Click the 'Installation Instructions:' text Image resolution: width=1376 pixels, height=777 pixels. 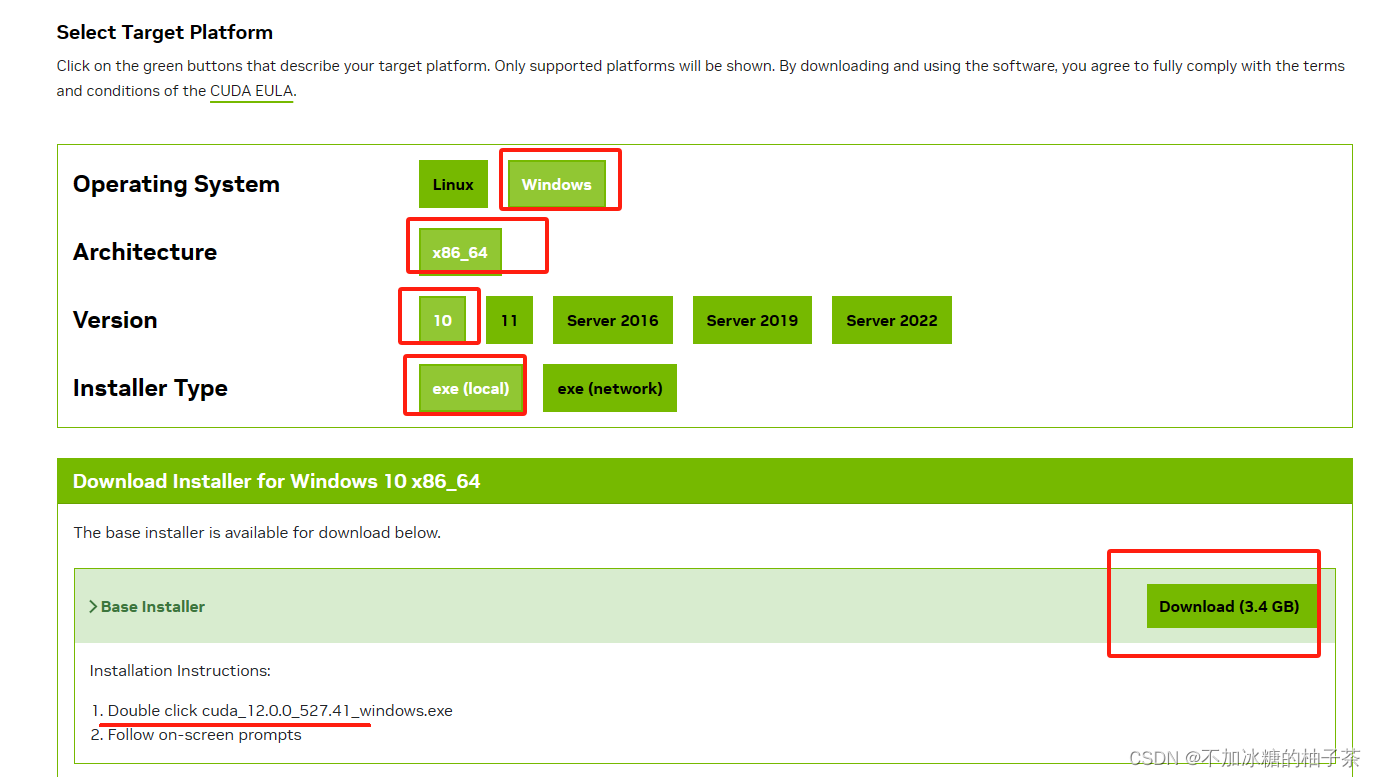(180, 670)
